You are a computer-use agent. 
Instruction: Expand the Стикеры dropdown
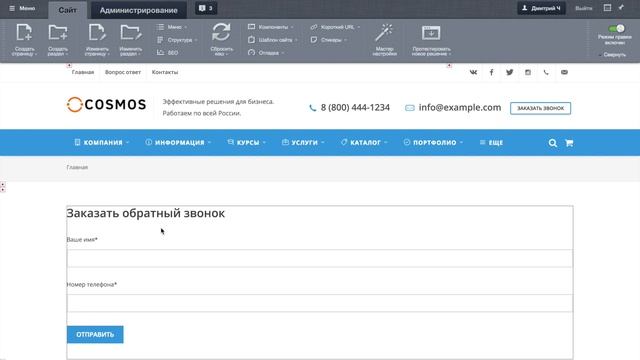[x=329, y=40]
